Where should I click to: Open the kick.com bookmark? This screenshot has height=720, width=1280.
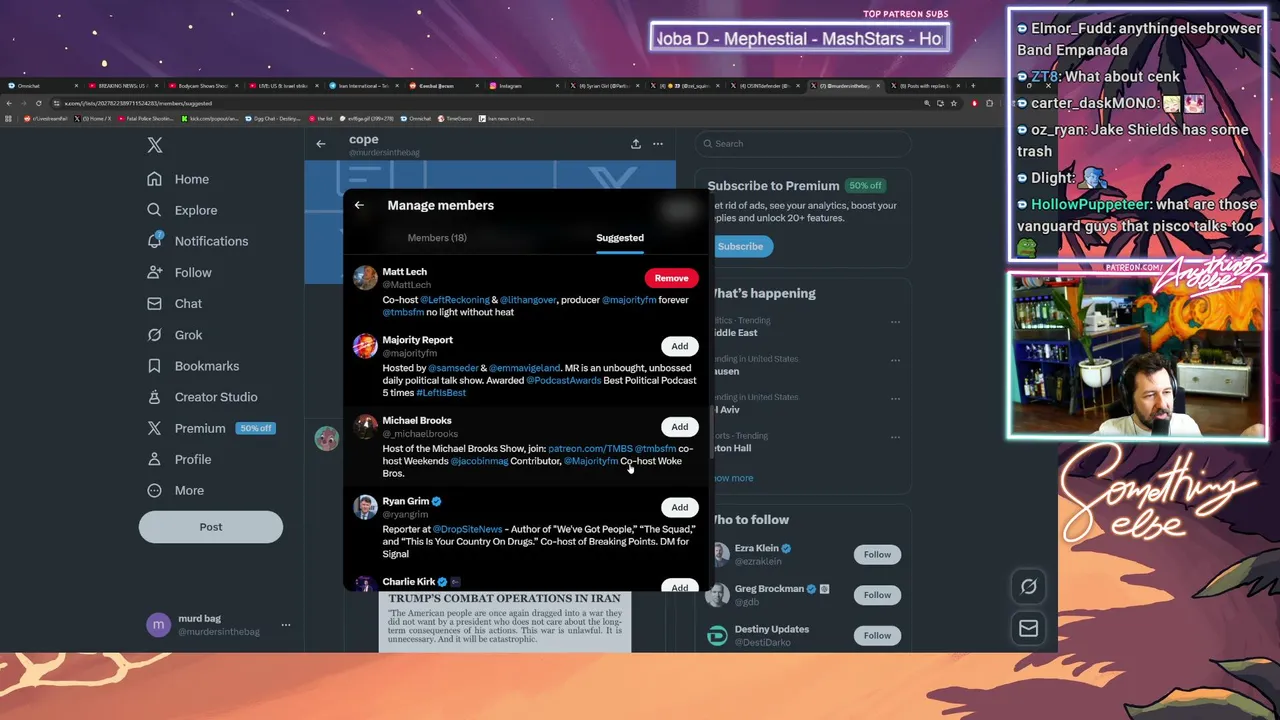(209, 118)
